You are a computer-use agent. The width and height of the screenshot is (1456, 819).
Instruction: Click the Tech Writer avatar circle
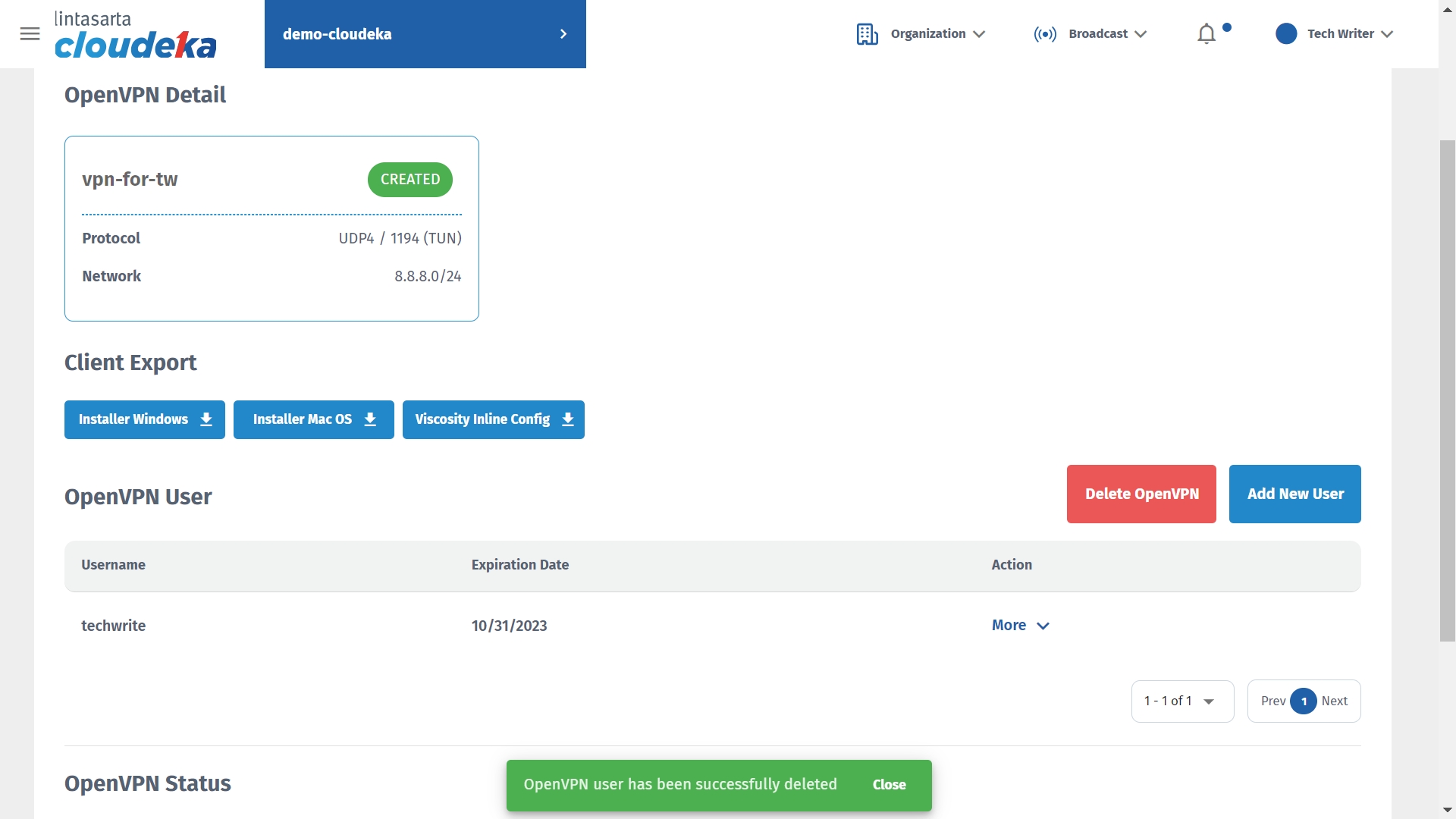[1285, 34]
